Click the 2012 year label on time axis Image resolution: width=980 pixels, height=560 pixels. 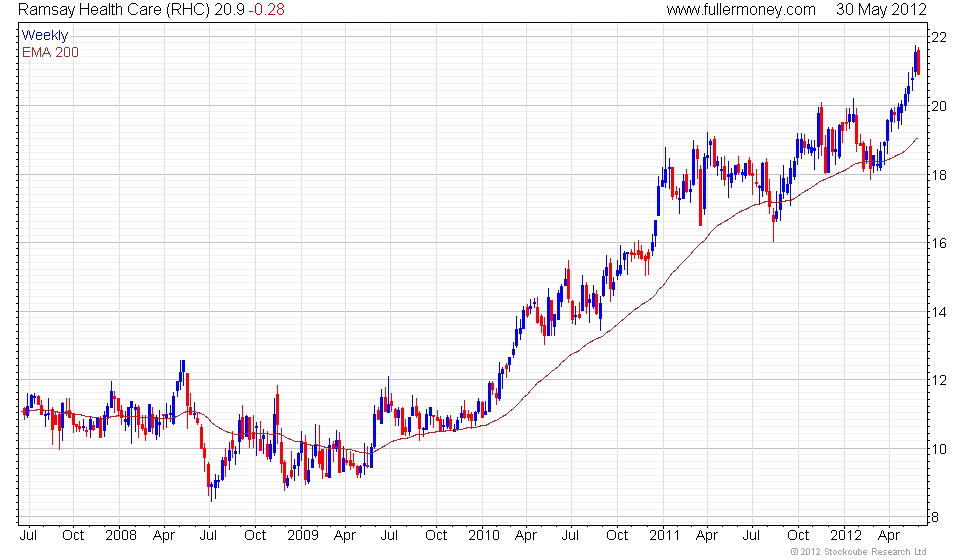point(846,536)
